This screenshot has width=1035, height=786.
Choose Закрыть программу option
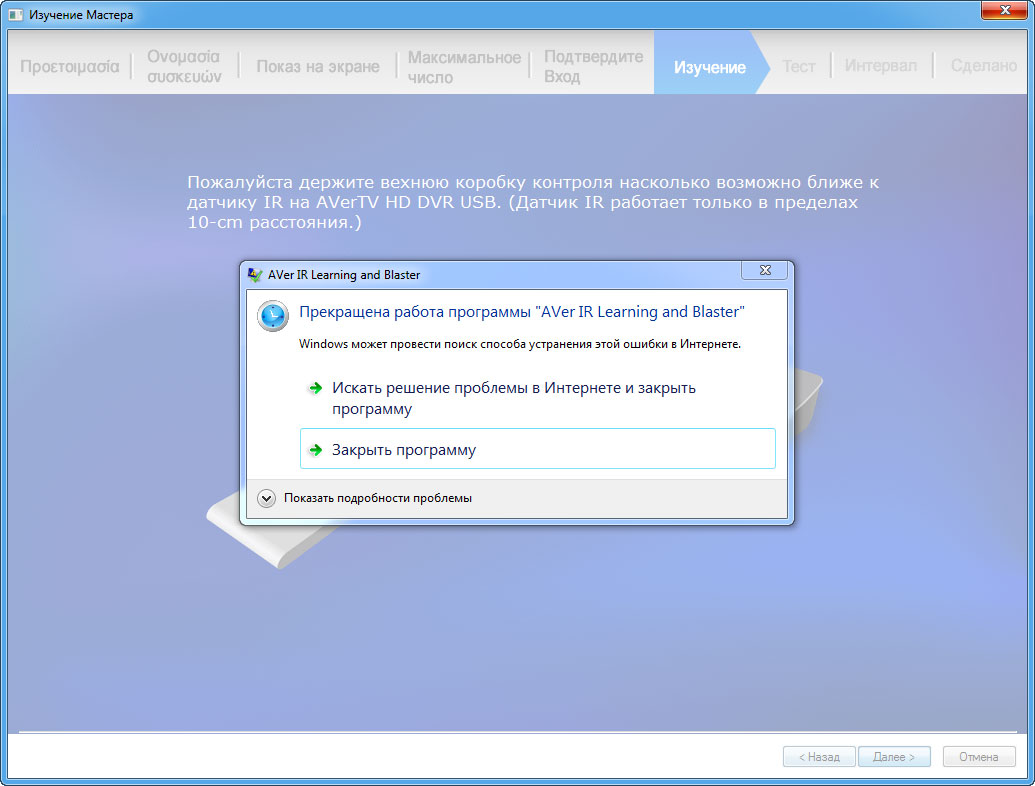(537, 449)
